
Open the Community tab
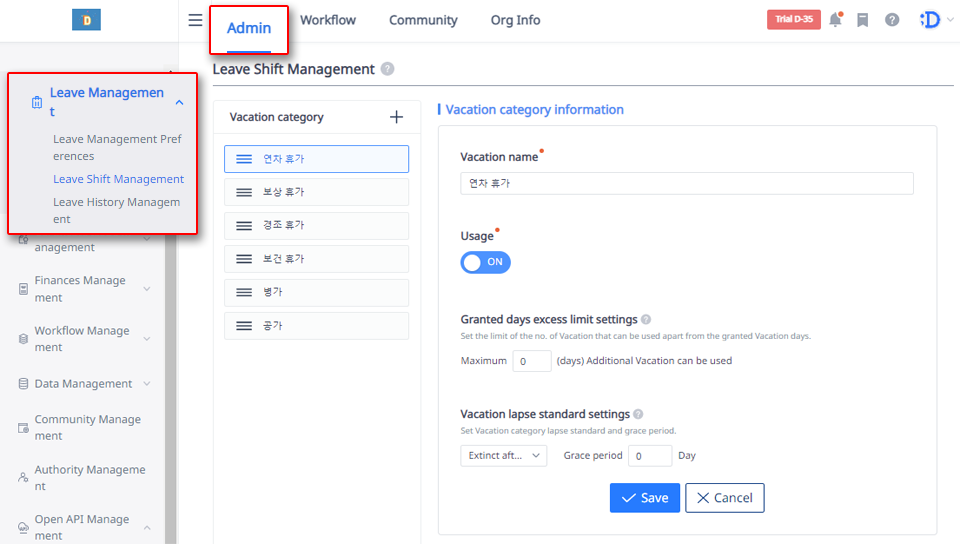(x=423, y=20)
